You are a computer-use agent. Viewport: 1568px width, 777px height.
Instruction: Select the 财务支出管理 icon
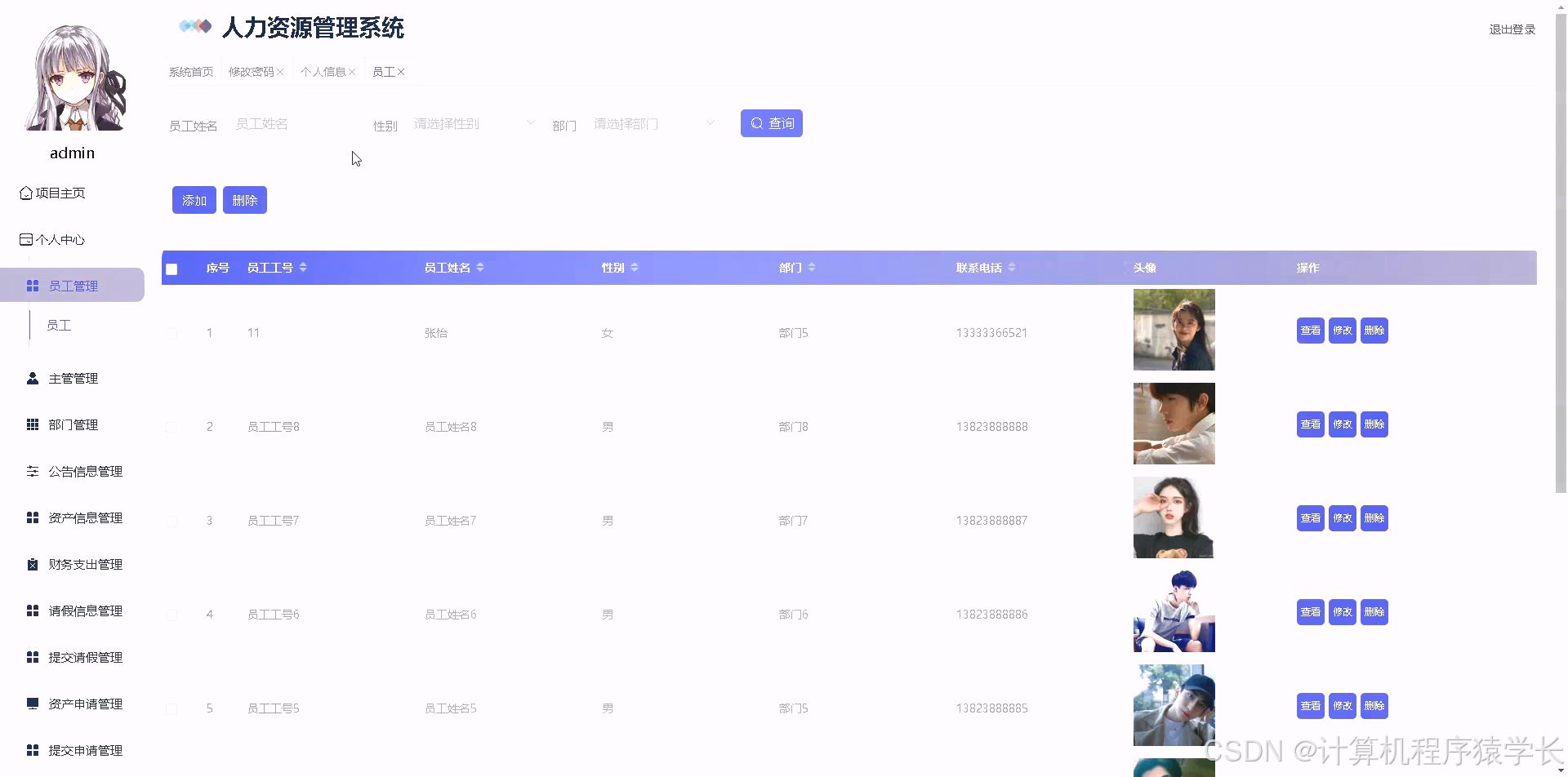pyautogui.click(x=33, y=564)
